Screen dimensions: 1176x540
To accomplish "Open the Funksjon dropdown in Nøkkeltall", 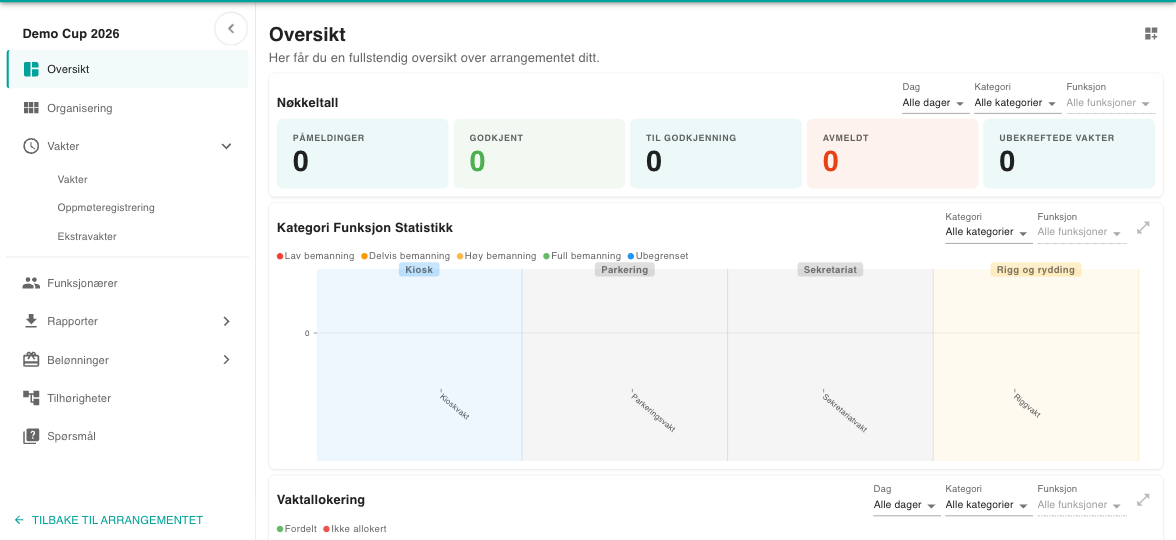I will point(1110,103).
